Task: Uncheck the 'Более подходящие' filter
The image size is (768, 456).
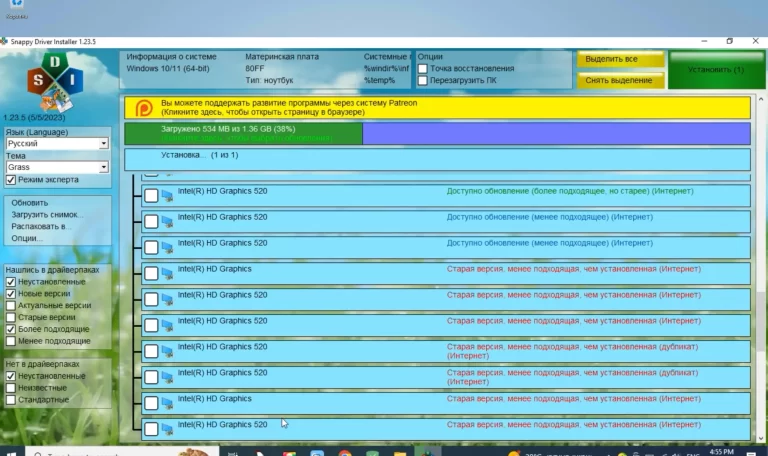Action: tap(11, 329)
